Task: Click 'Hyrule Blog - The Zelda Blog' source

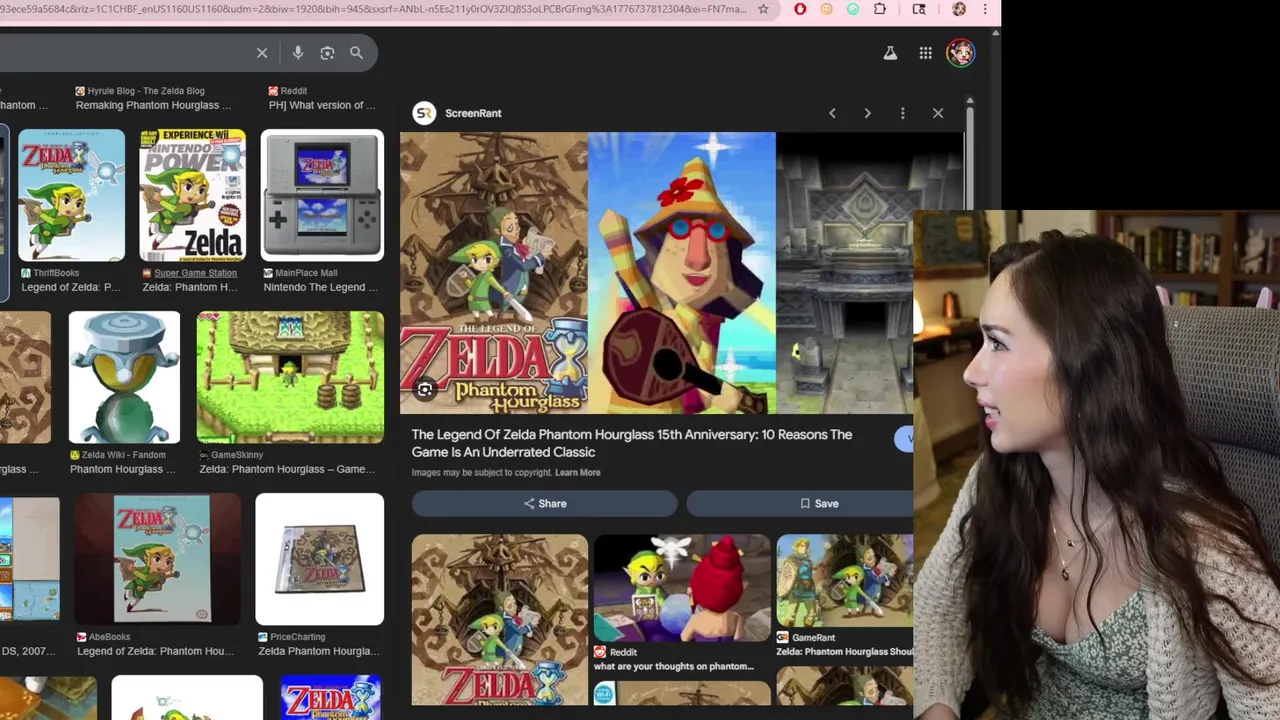Action: pos(146,91)
